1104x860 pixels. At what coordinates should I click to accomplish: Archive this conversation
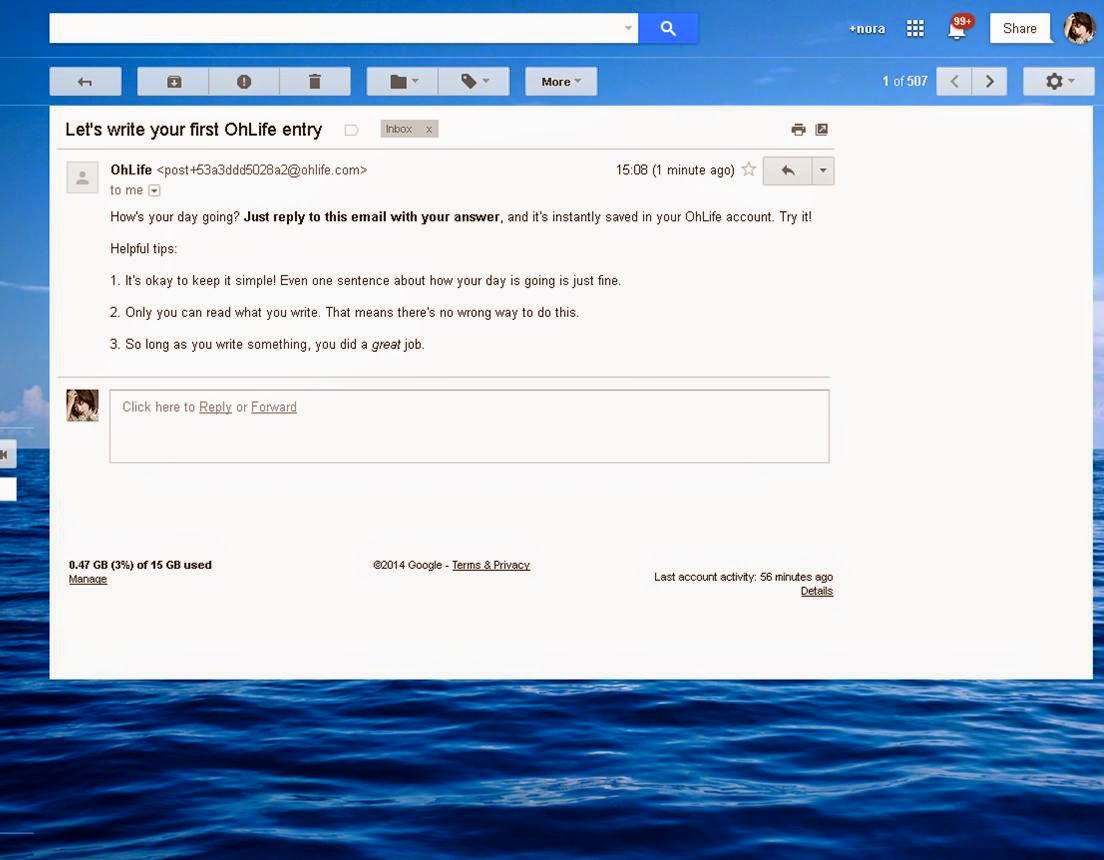tap(173, 82)
